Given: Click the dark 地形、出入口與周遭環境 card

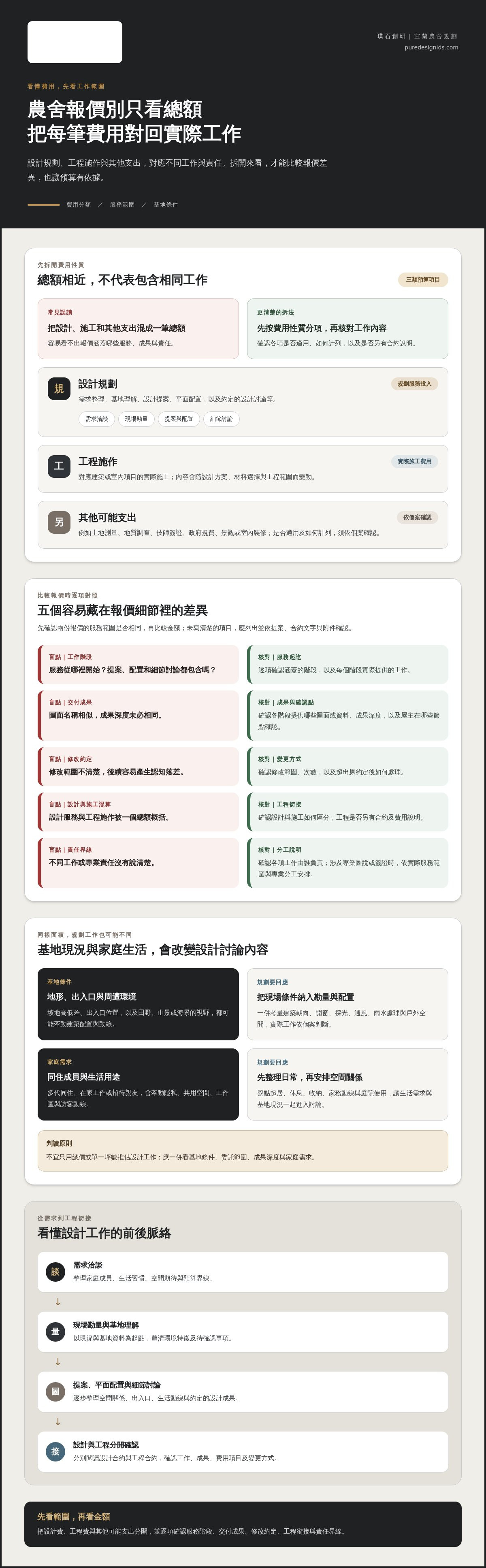Looking at the screenshot, I should click(x=138, y=1004).
